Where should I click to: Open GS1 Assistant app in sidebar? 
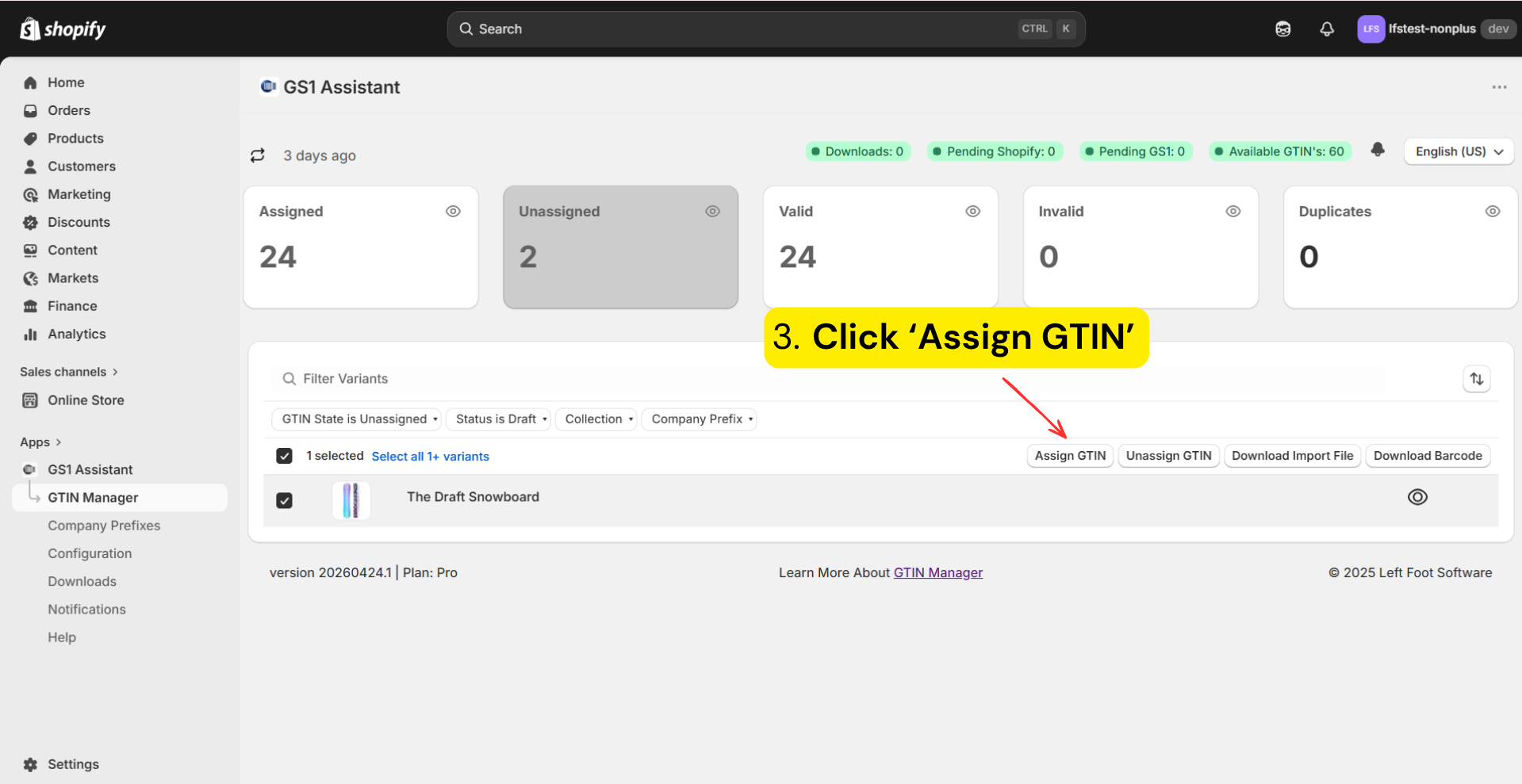coord(90,469)
